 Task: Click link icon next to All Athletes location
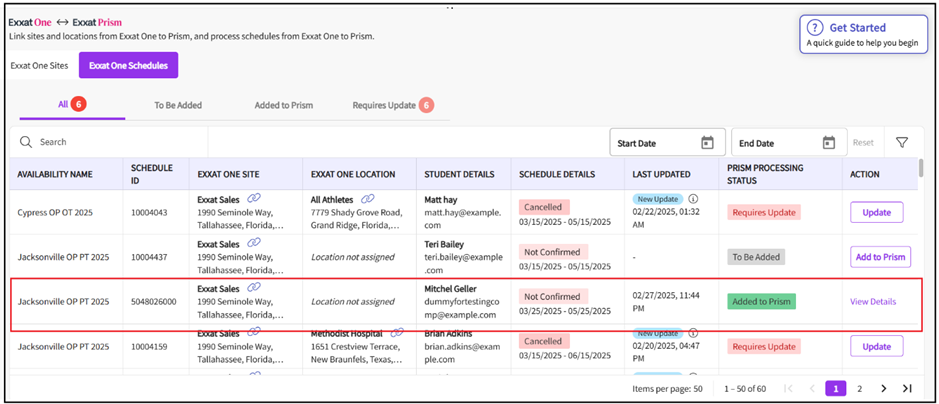click(x=368, y=200)
